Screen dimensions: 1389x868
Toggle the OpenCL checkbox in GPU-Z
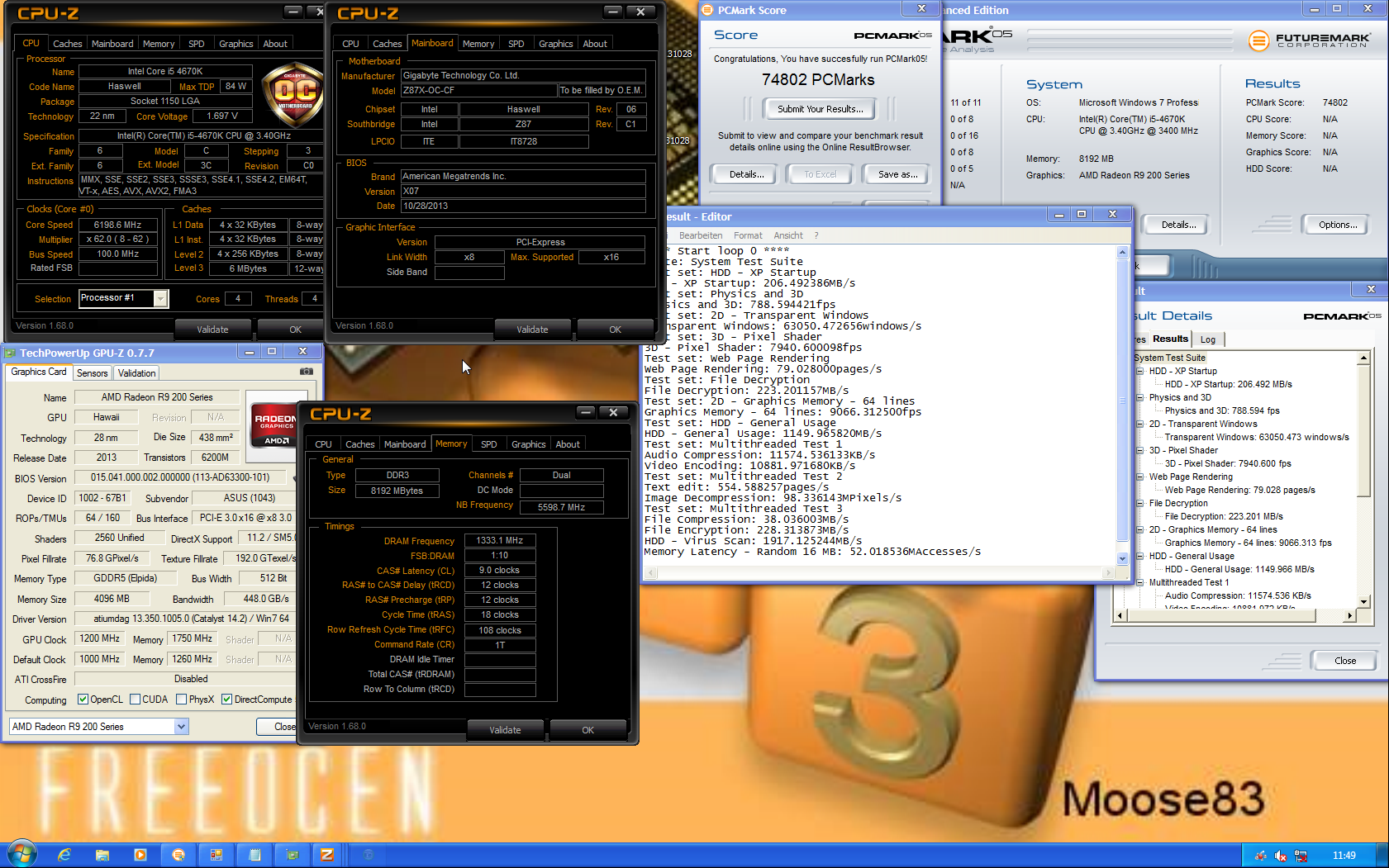pos(83,700)
